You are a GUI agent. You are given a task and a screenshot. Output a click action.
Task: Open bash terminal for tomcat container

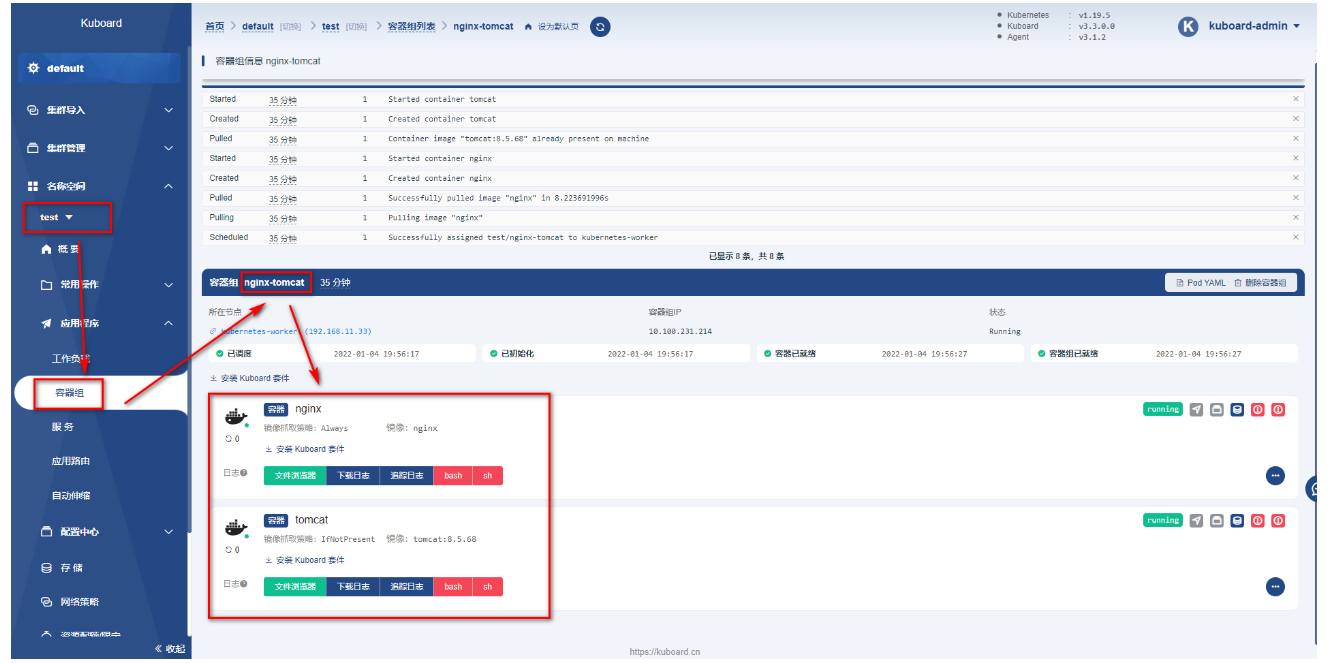pyautogui.click(x=453, y=586)
